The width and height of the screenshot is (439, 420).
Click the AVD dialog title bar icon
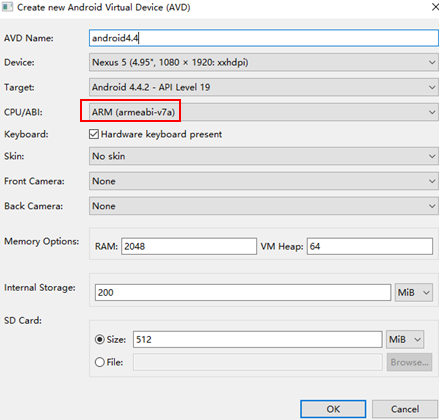[7, 7]
